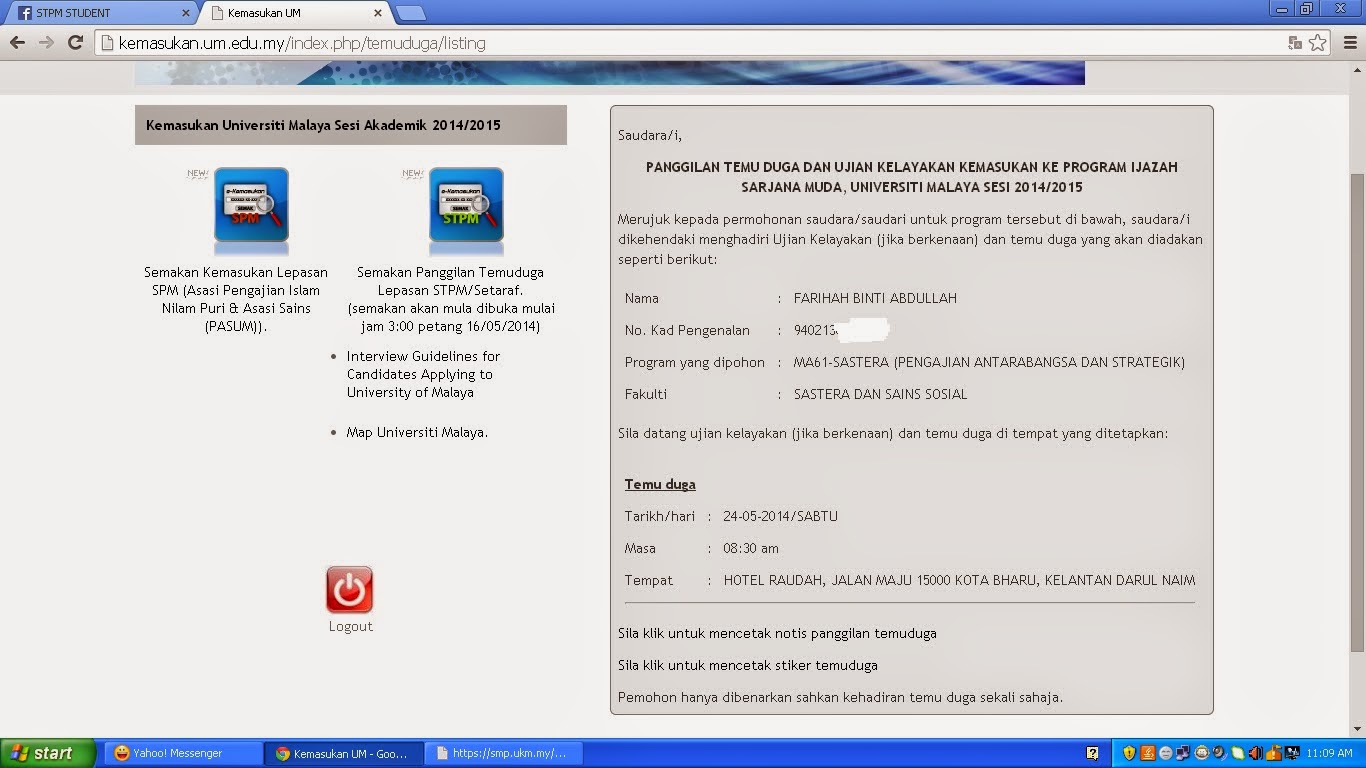Click the volume speaker tray icon

click(x=1256, y=753)
